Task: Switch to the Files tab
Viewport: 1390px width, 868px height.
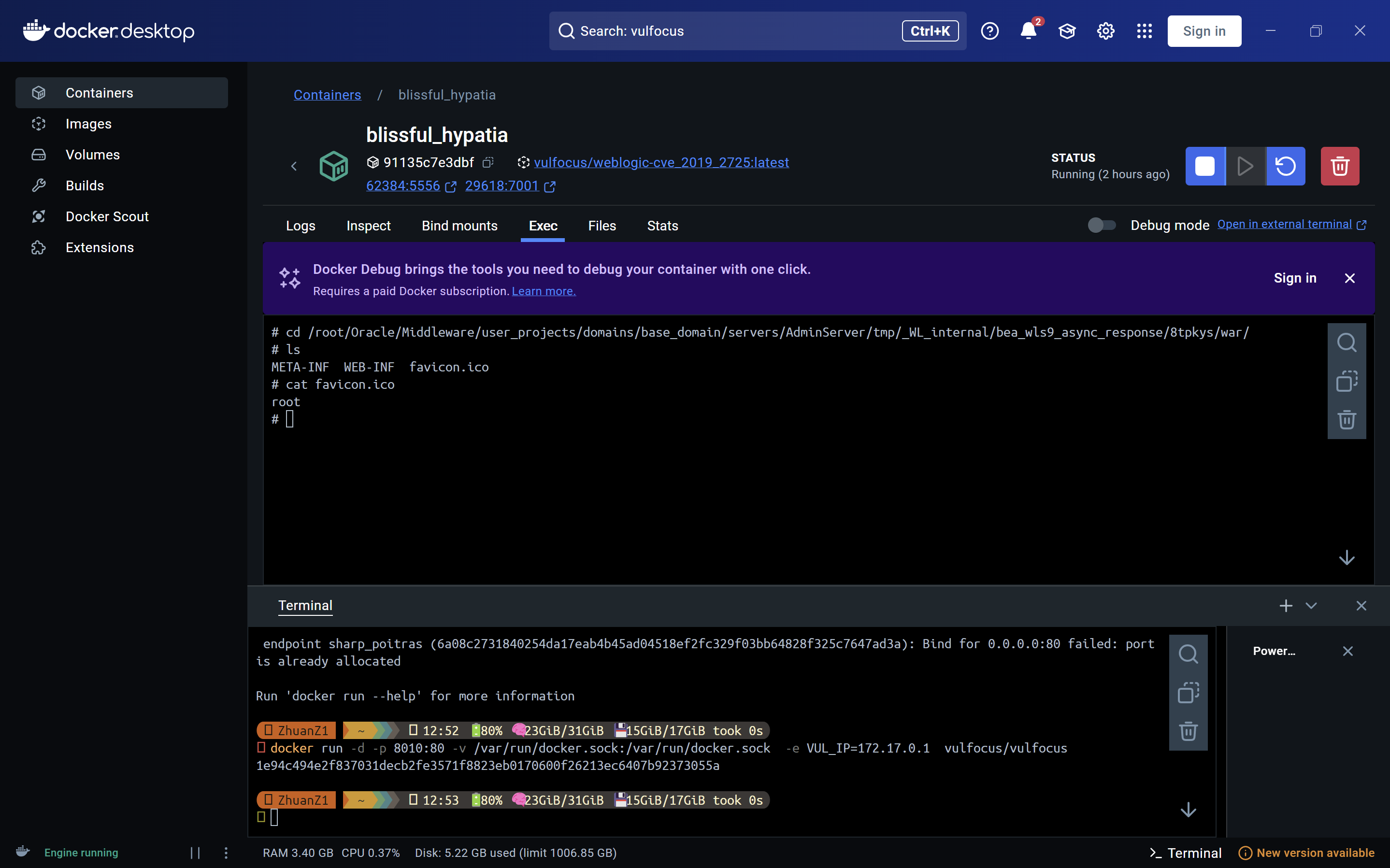Action: [602, 226]
